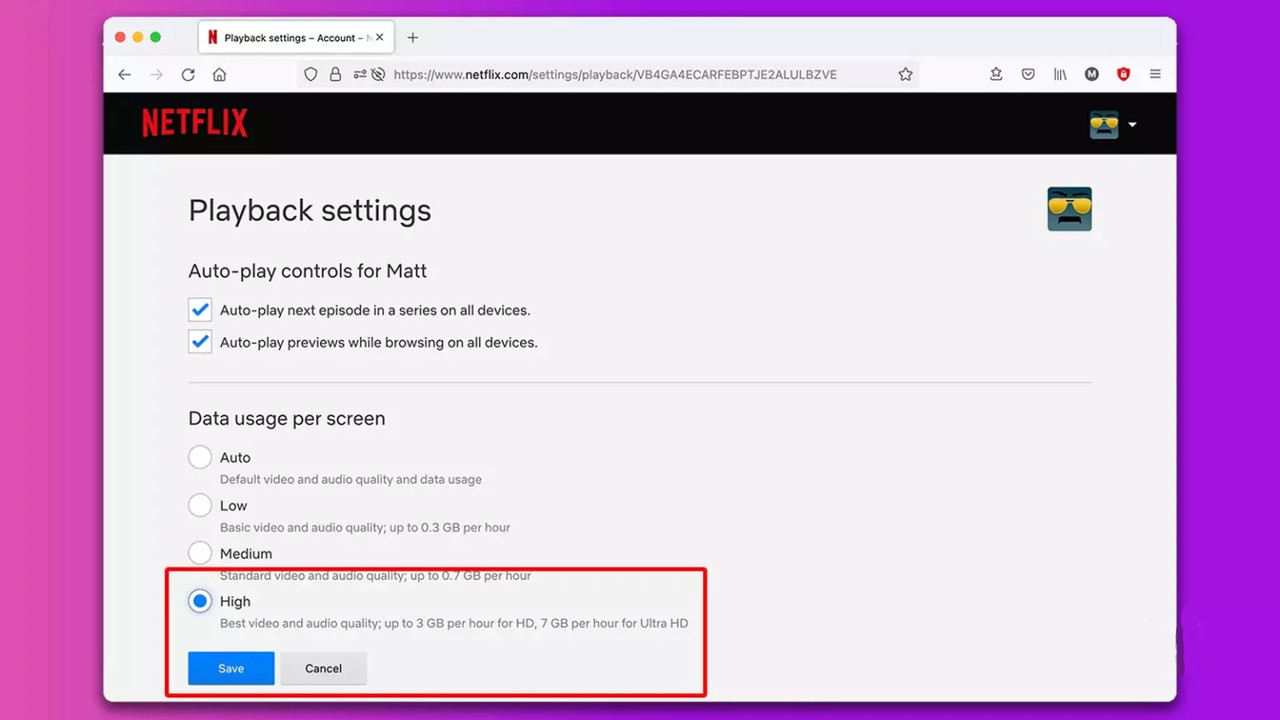The width and height of the screenshot is (1280, 720).
Task: Click the share/upload toolbar icon
Action: [996, 74]
